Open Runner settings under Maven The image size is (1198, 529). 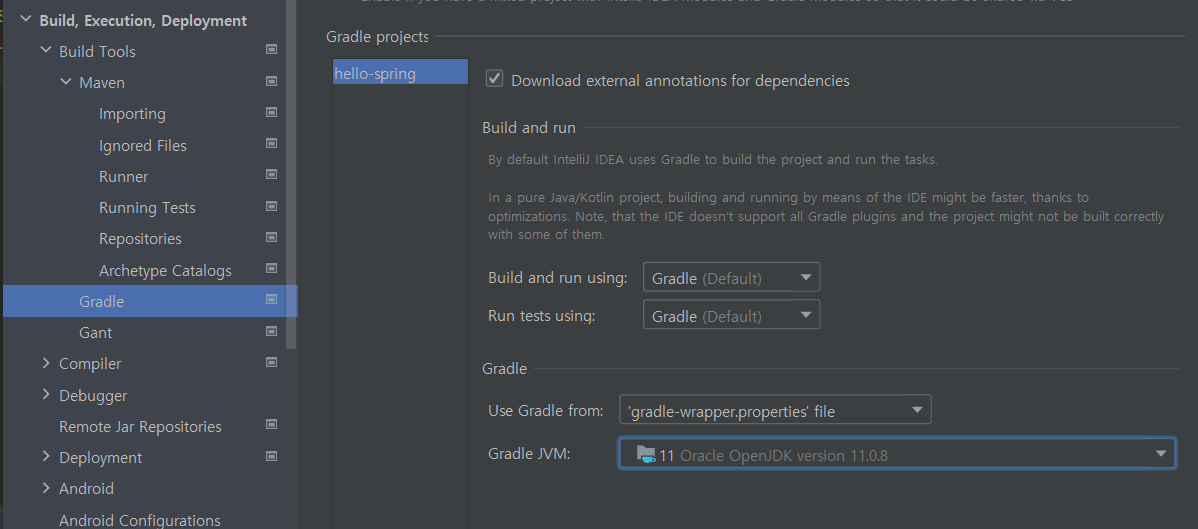(124, 177)
